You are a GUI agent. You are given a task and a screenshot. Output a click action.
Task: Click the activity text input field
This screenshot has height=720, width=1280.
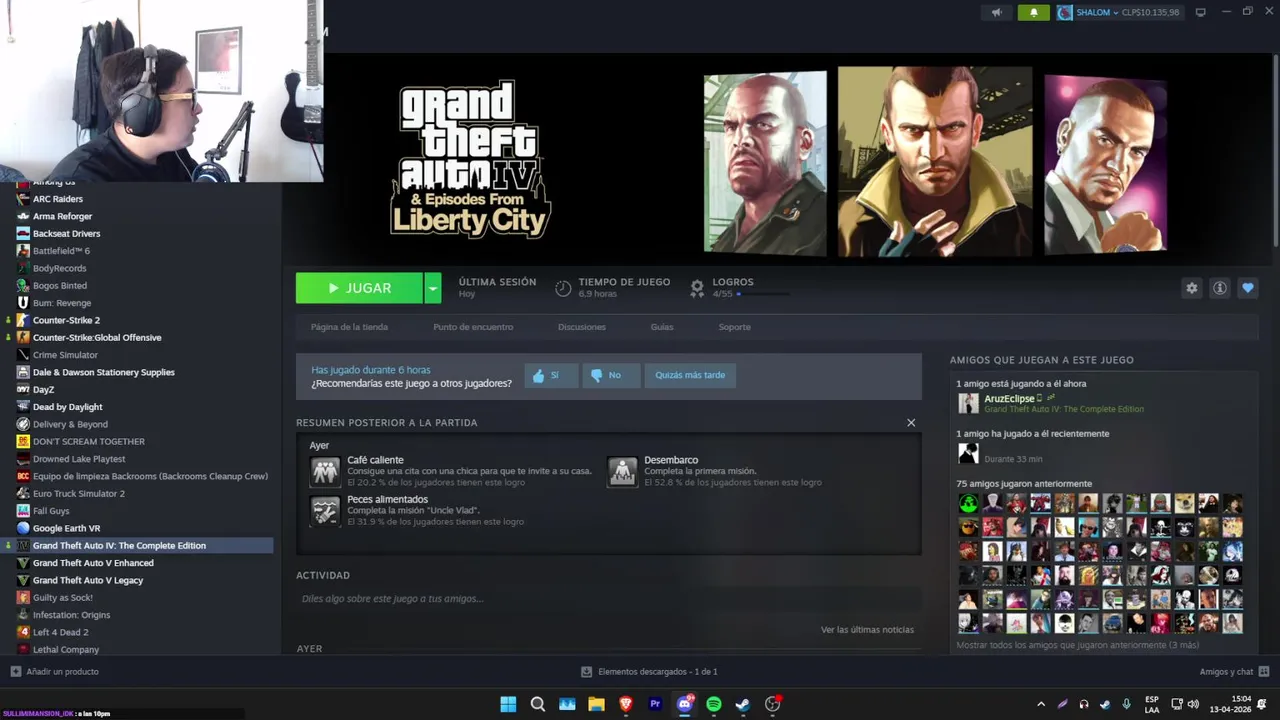click(x=608, y=598)
